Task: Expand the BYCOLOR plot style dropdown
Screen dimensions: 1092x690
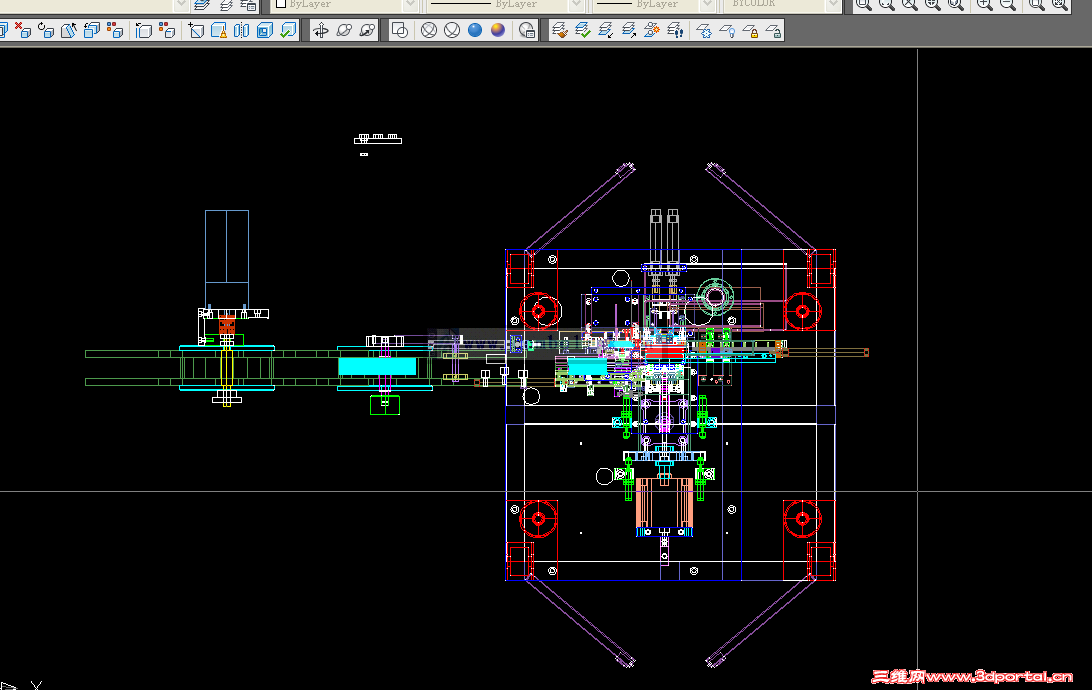Action: pos(833,4)
